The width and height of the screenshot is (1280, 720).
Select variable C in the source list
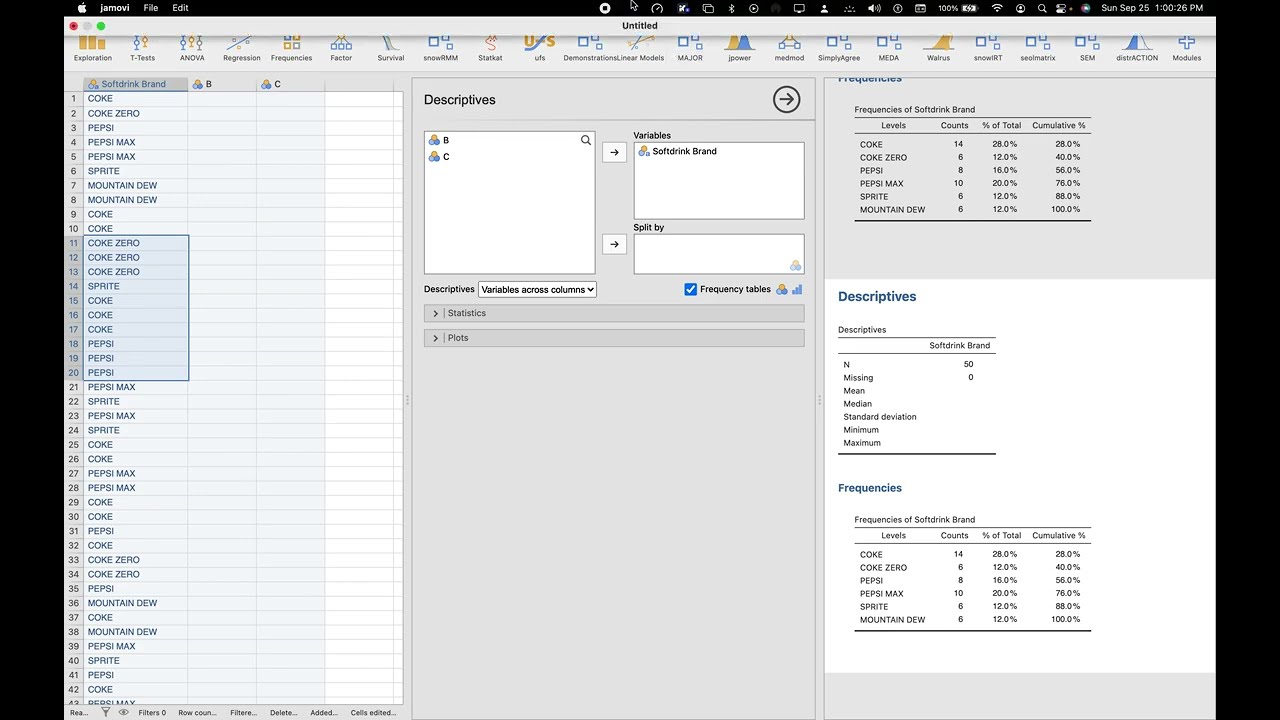(x=509, y=157)
